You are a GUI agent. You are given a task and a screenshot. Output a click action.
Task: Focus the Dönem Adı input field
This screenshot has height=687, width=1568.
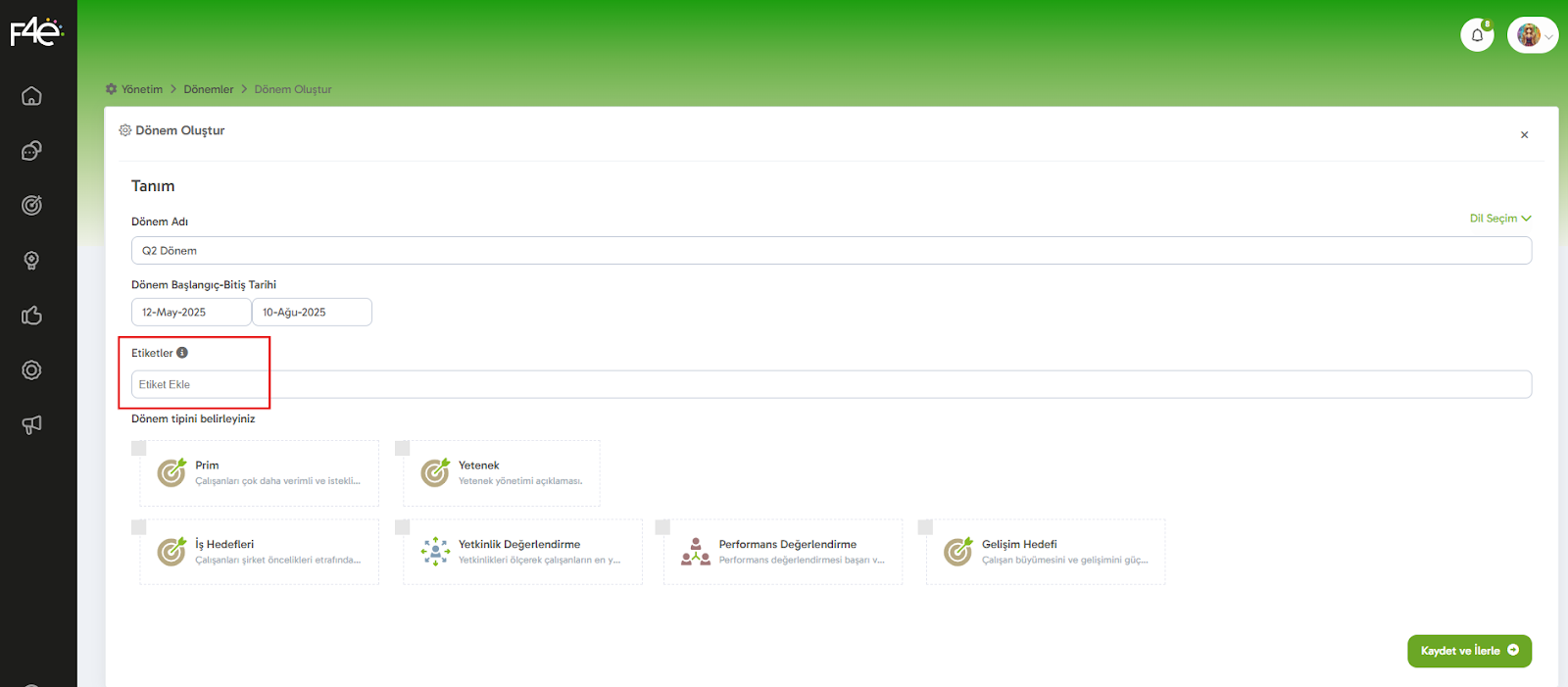coord(831,250)
